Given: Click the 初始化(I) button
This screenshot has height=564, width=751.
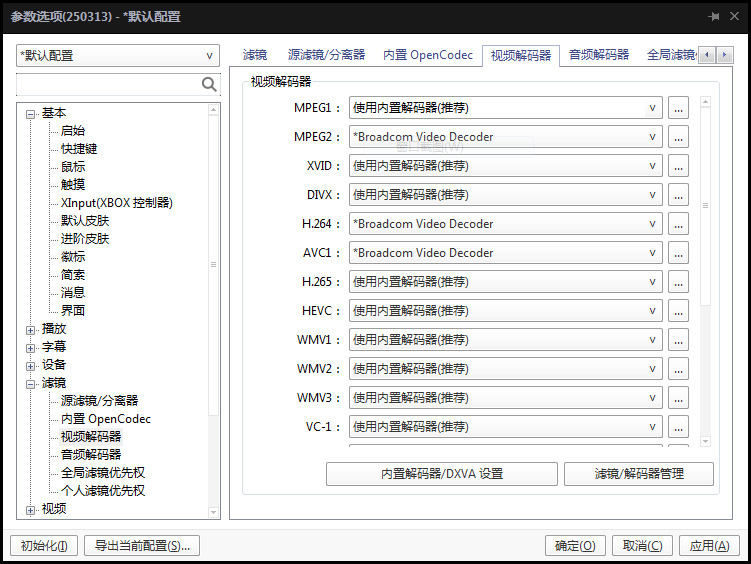Looking at the screenshot, I should [x=44, y=545].
